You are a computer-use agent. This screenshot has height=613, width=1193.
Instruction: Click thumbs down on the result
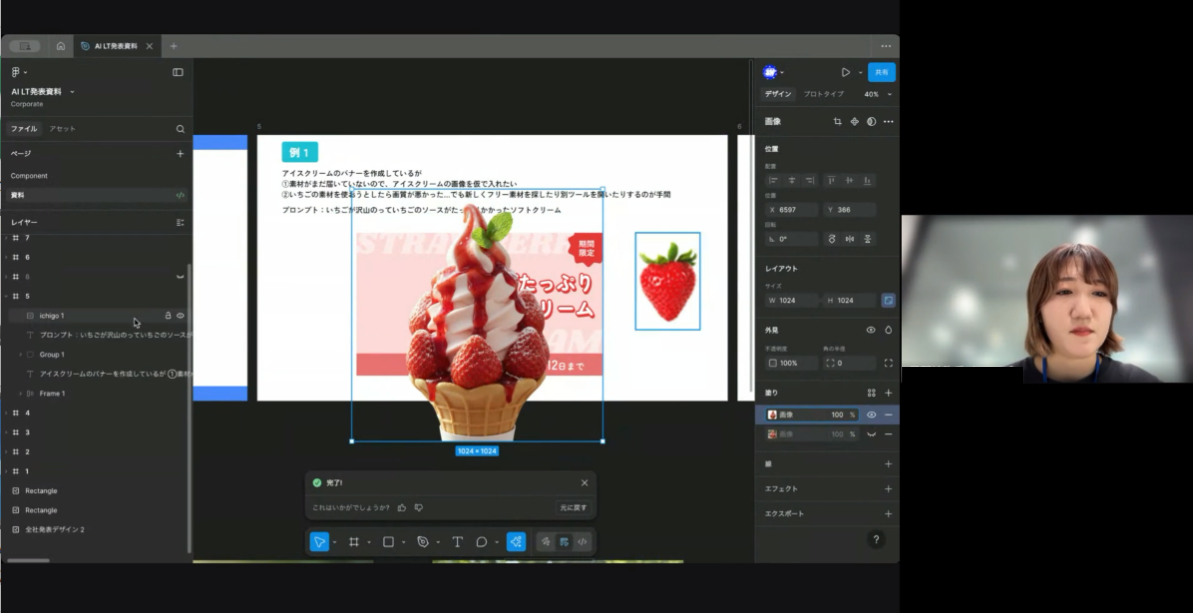click(418, 507)
